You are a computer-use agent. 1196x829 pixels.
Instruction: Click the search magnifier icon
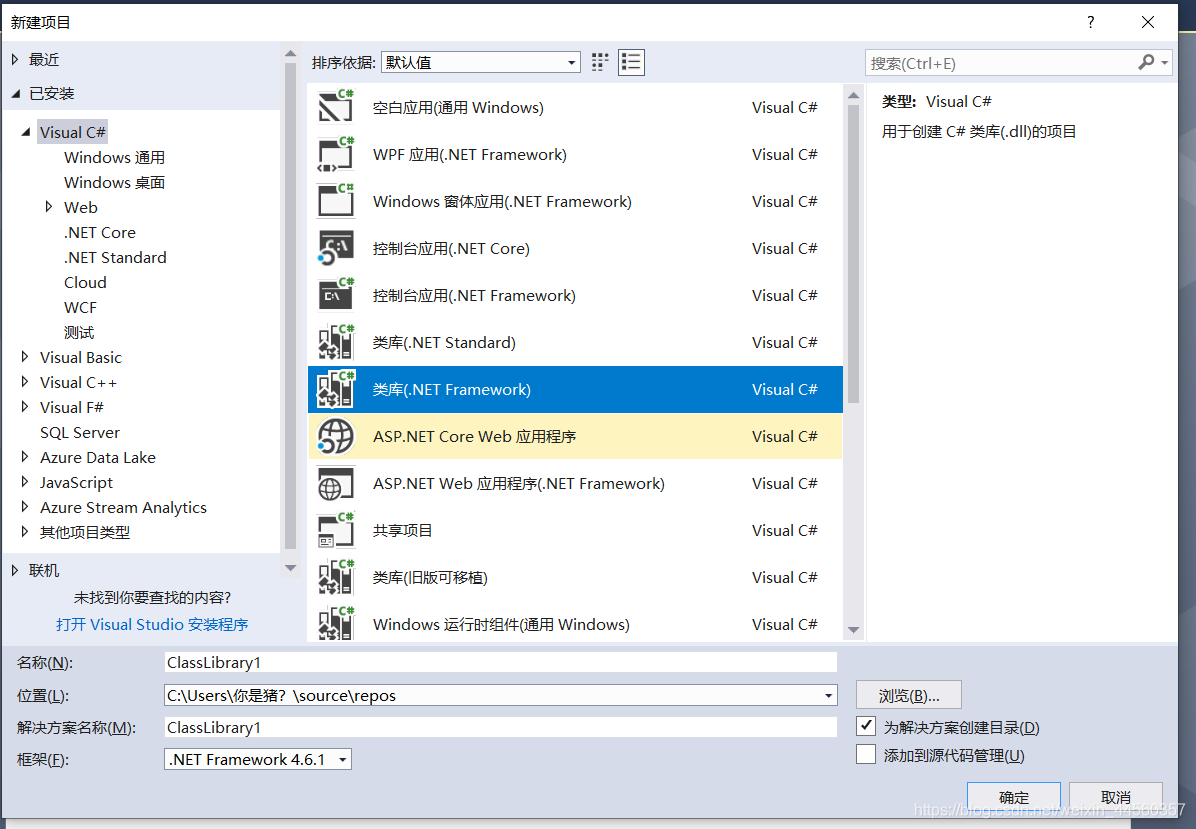1146,63
